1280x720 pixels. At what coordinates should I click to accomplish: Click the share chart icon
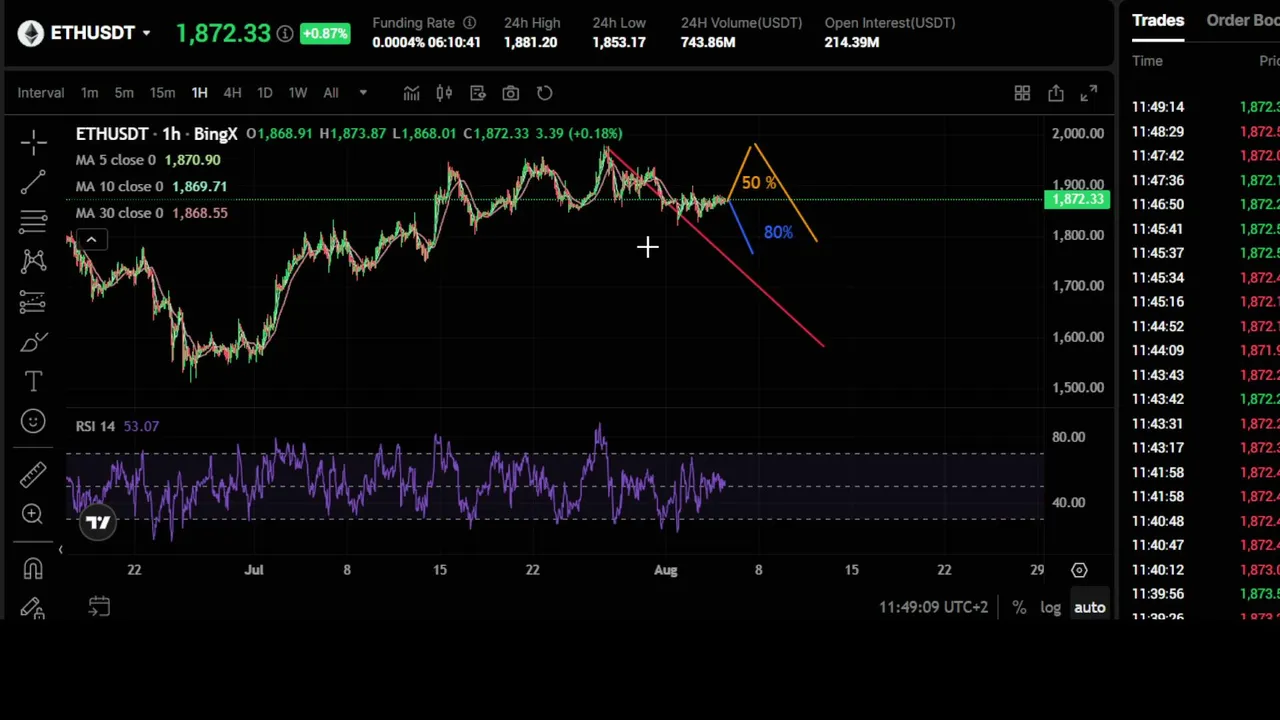click(x=1056, y=93)
